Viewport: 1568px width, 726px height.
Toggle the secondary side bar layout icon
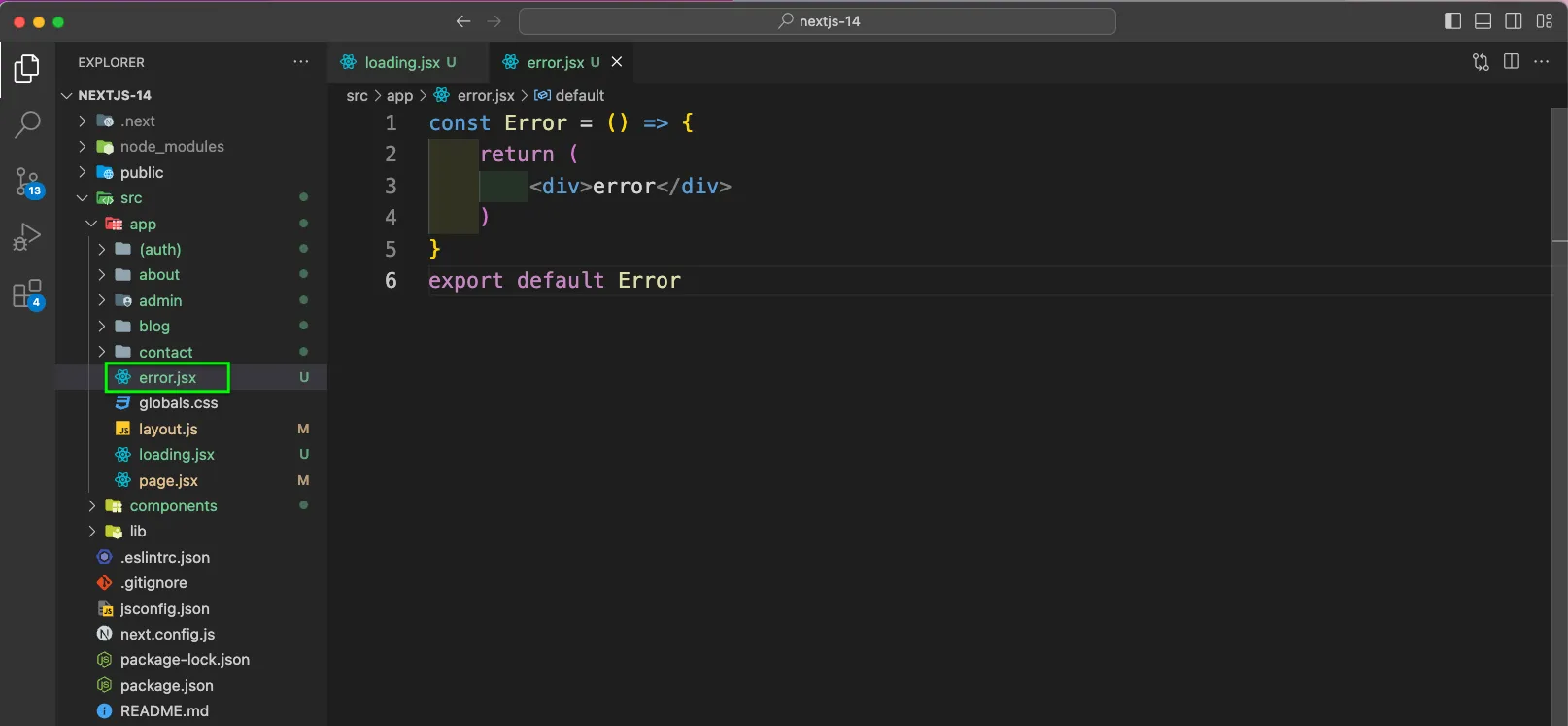1514,21
